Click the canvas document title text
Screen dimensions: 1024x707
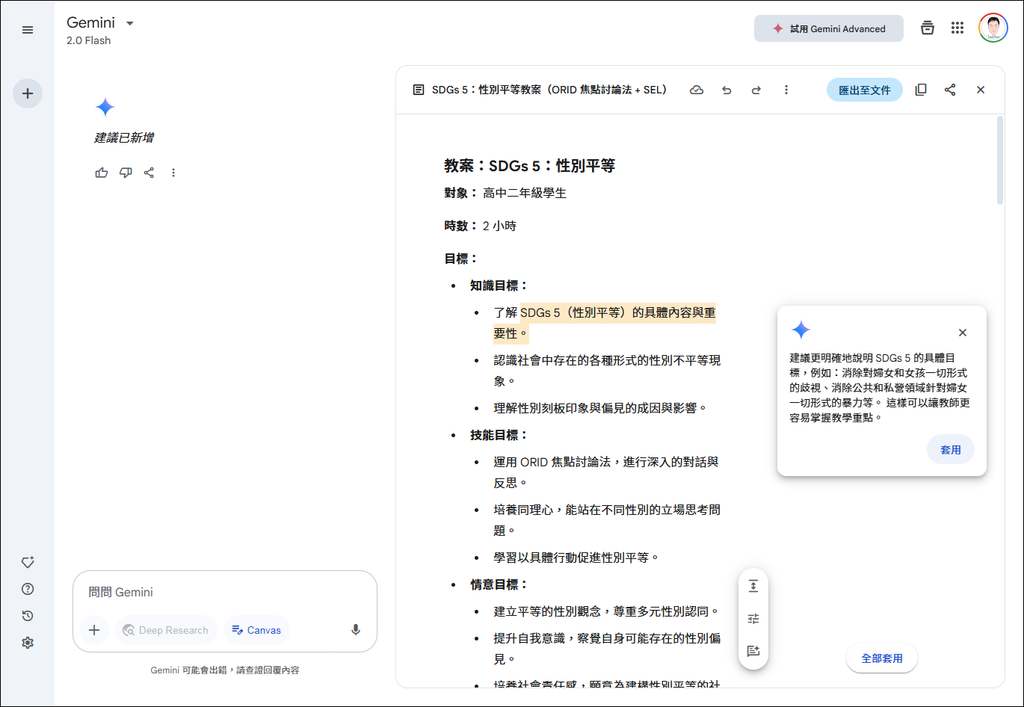tap(549, 90)
